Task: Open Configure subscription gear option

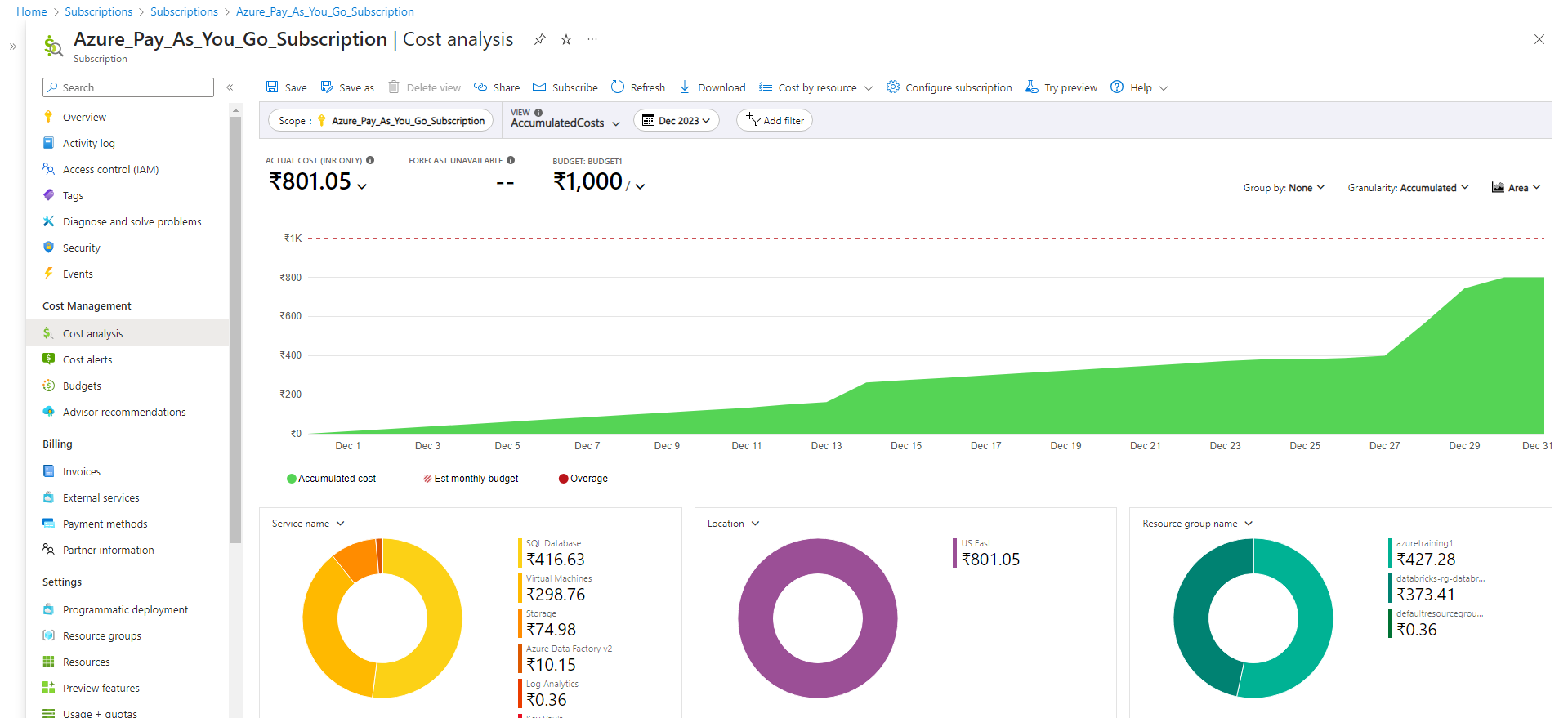Action: 949,87
